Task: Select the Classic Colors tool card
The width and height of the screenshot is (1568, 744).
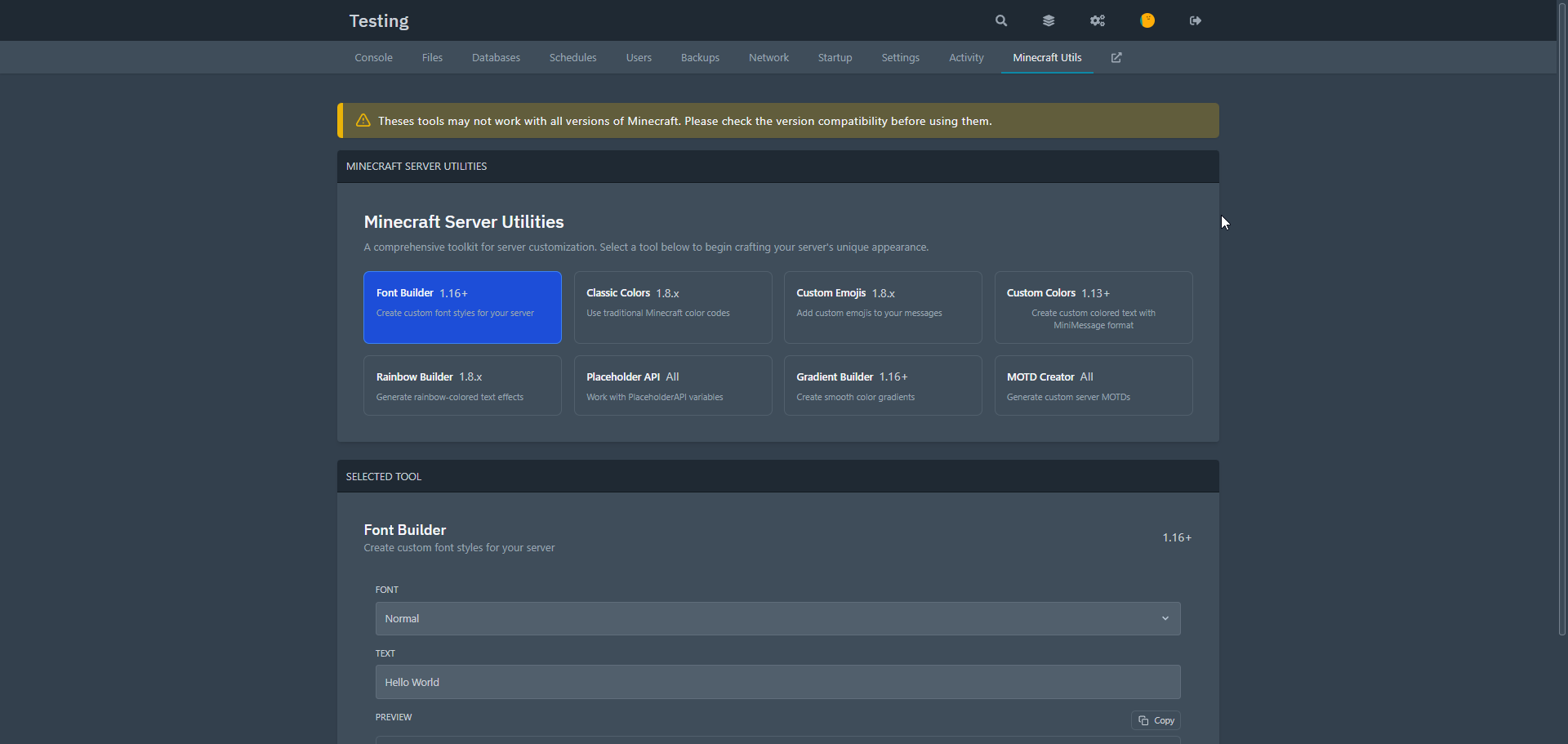Action: pyautogui.click(x=673, y=307)
